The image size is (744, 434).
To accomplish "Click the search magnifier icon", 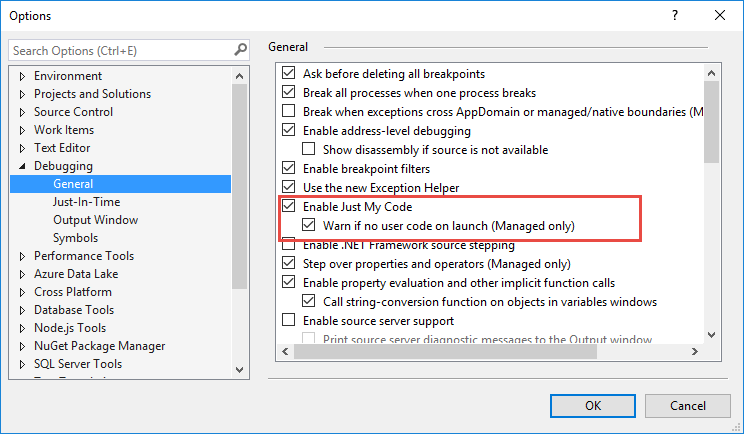I will pyautogui.click(x=240, y=50).
